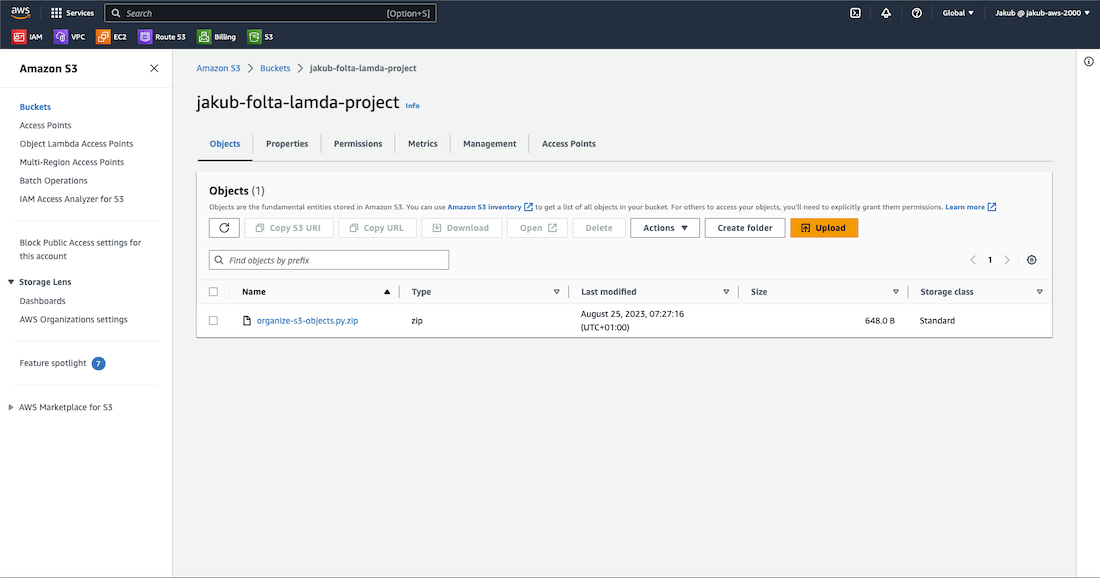This screenshot has width=1100, height=578.
Task: Click the Find objects by prefix field
Action: pos(329,260)
